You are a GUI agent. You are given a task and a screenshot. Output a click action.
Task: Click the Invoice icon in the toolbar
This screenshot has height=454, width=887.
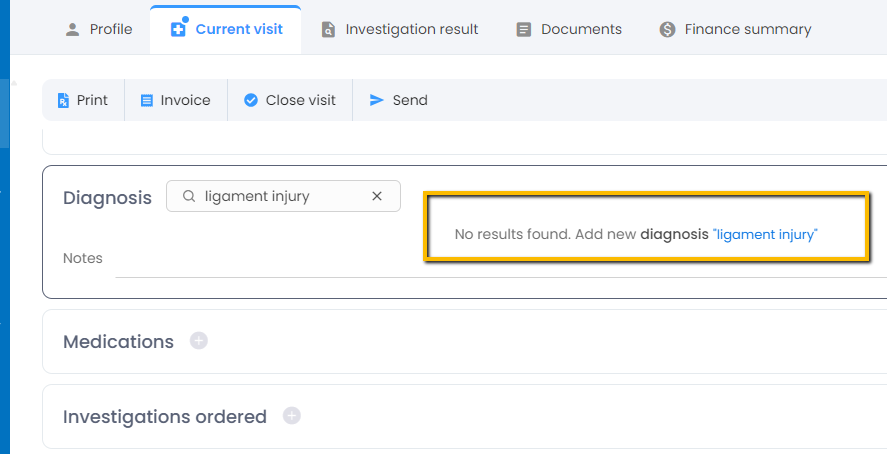[147, 100]
